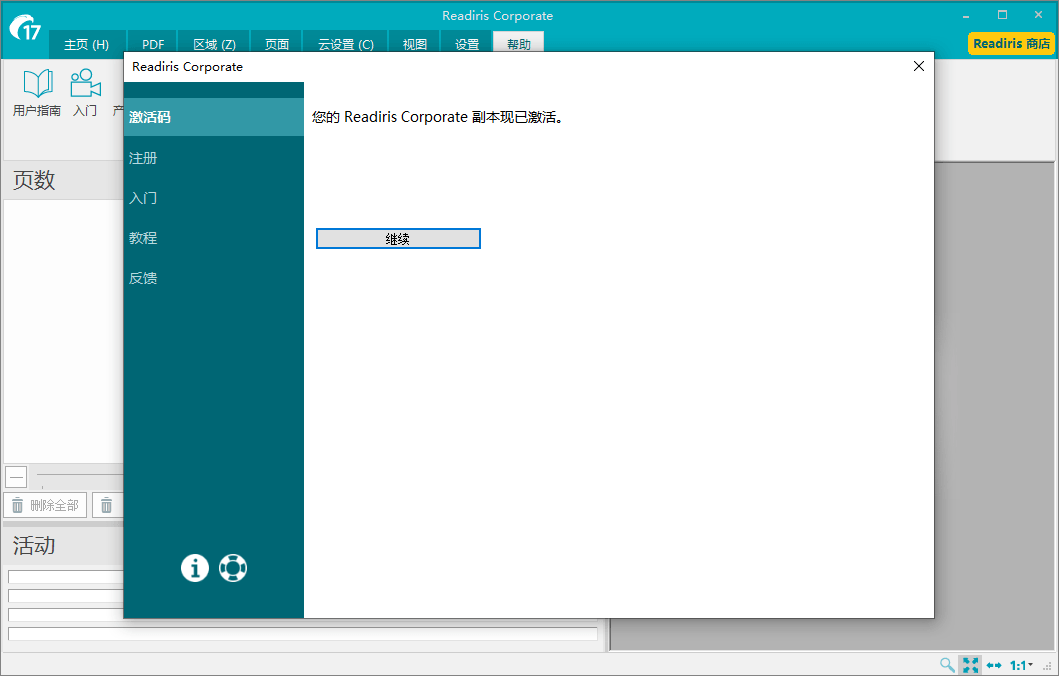
Task: Click the 入门 video camera icon
Action: click(85, 85)
